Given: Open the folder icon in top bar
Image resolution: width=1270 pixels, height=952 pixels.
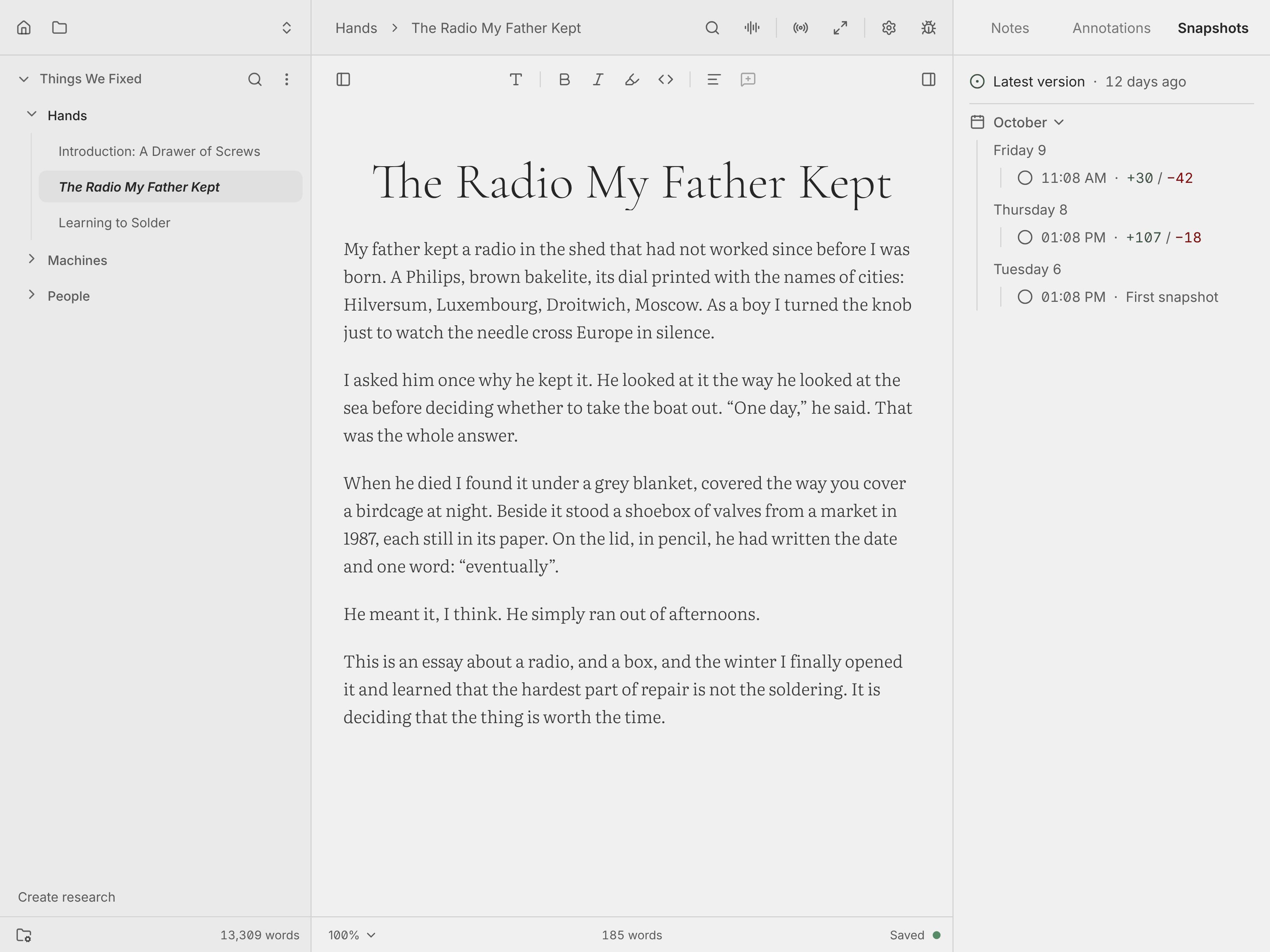Looking at the screenshot, I should tap(60, 27).
